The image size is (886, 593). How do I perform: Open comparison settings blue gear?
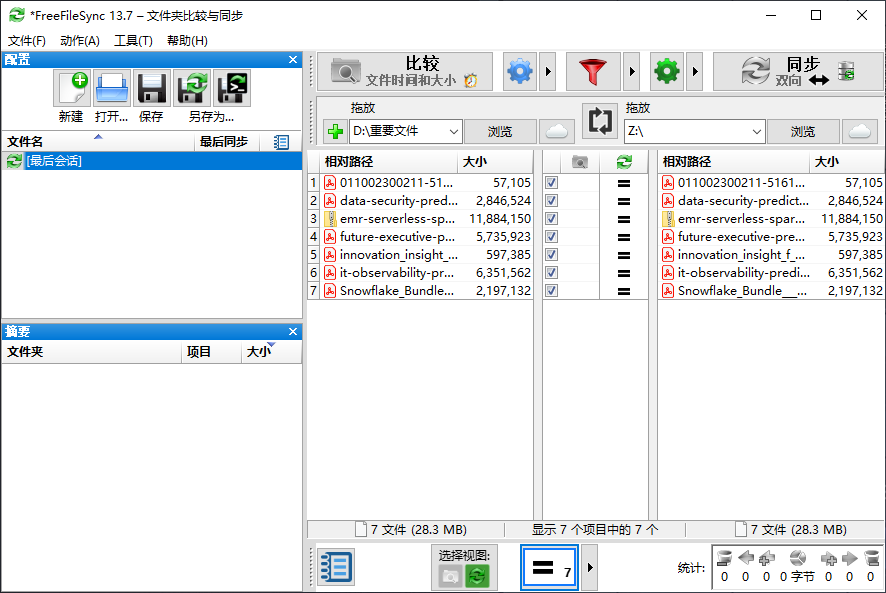(520, 72)
